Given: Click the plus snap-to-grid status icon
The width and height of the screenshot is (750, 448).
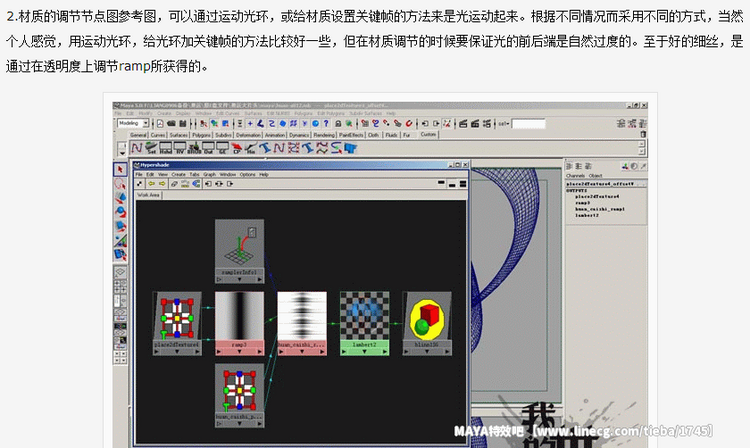Looking at the screenshot, I should click(250, 123).
